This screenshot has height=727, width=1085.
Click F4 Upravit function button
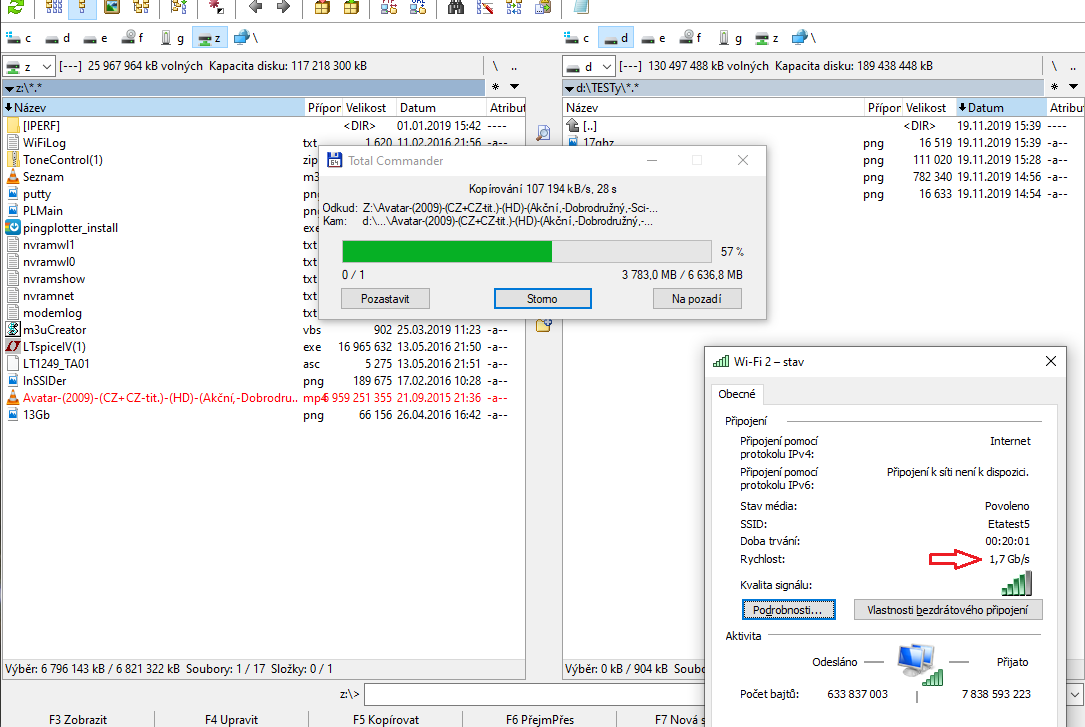click(231, 719)
